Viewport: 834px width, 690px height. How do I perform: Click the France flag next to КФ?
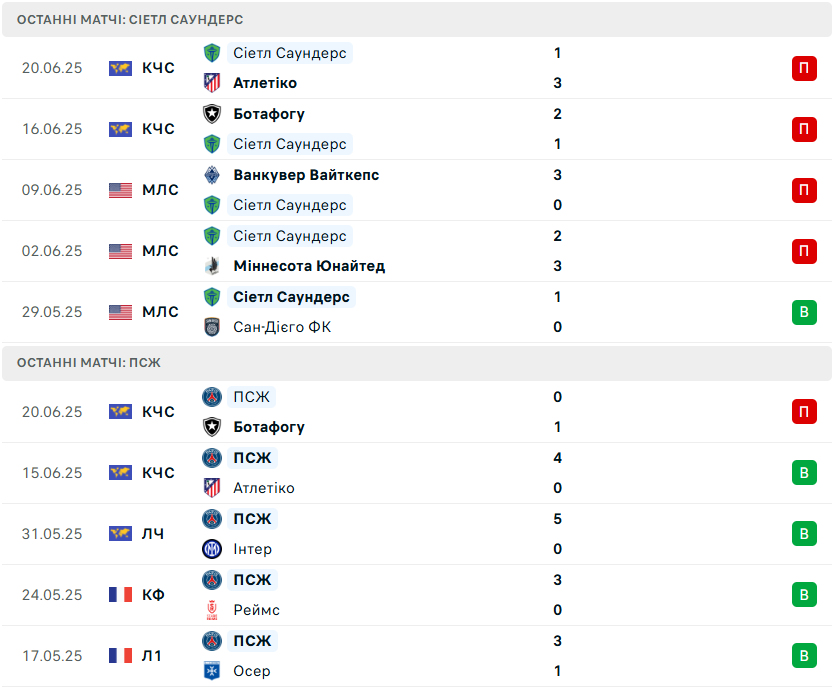pyautogui.click(x=120, y=595)
